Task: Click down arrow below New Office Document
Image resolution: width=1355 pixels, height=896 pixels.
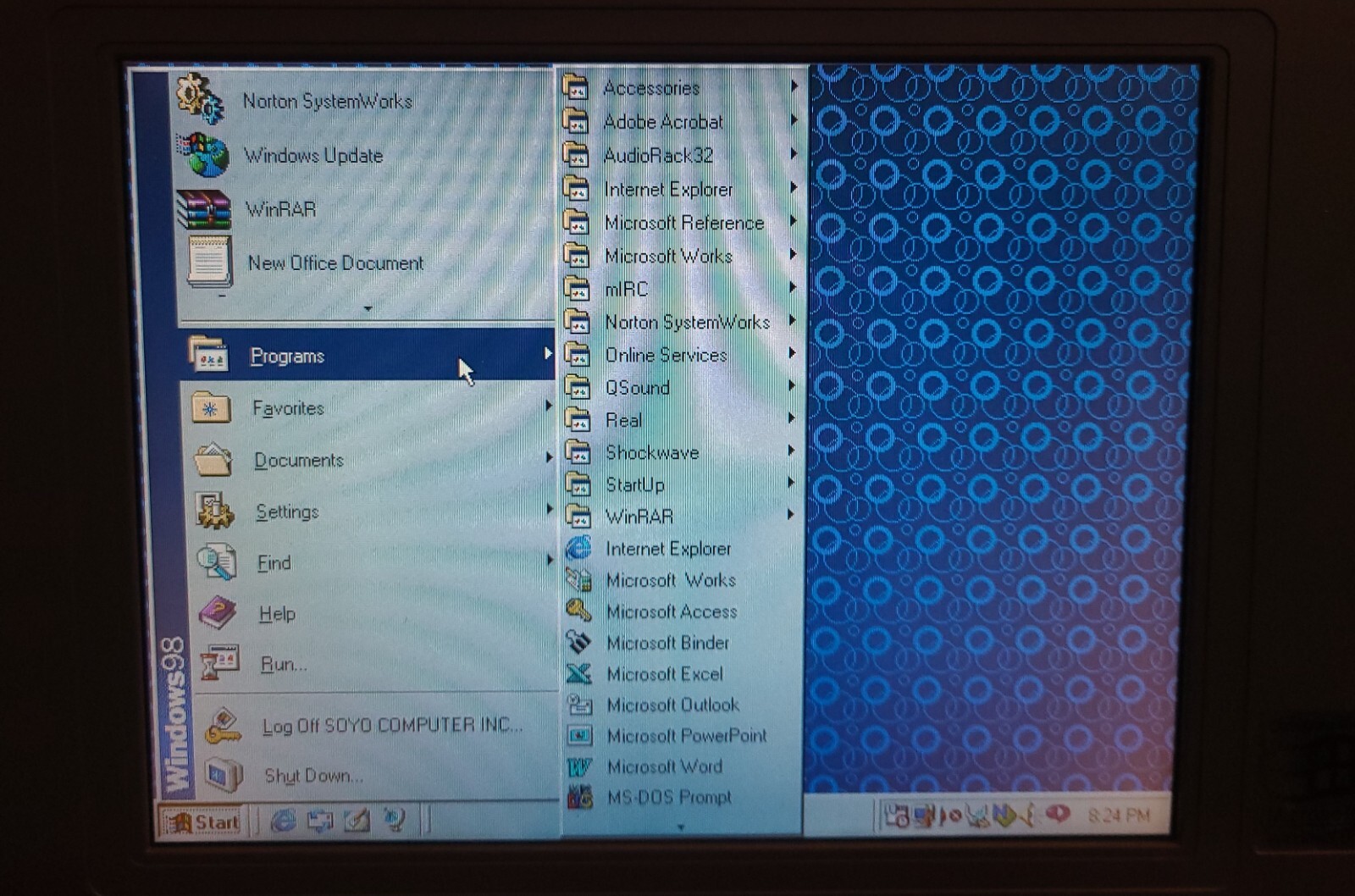Action: pos(368,308)
